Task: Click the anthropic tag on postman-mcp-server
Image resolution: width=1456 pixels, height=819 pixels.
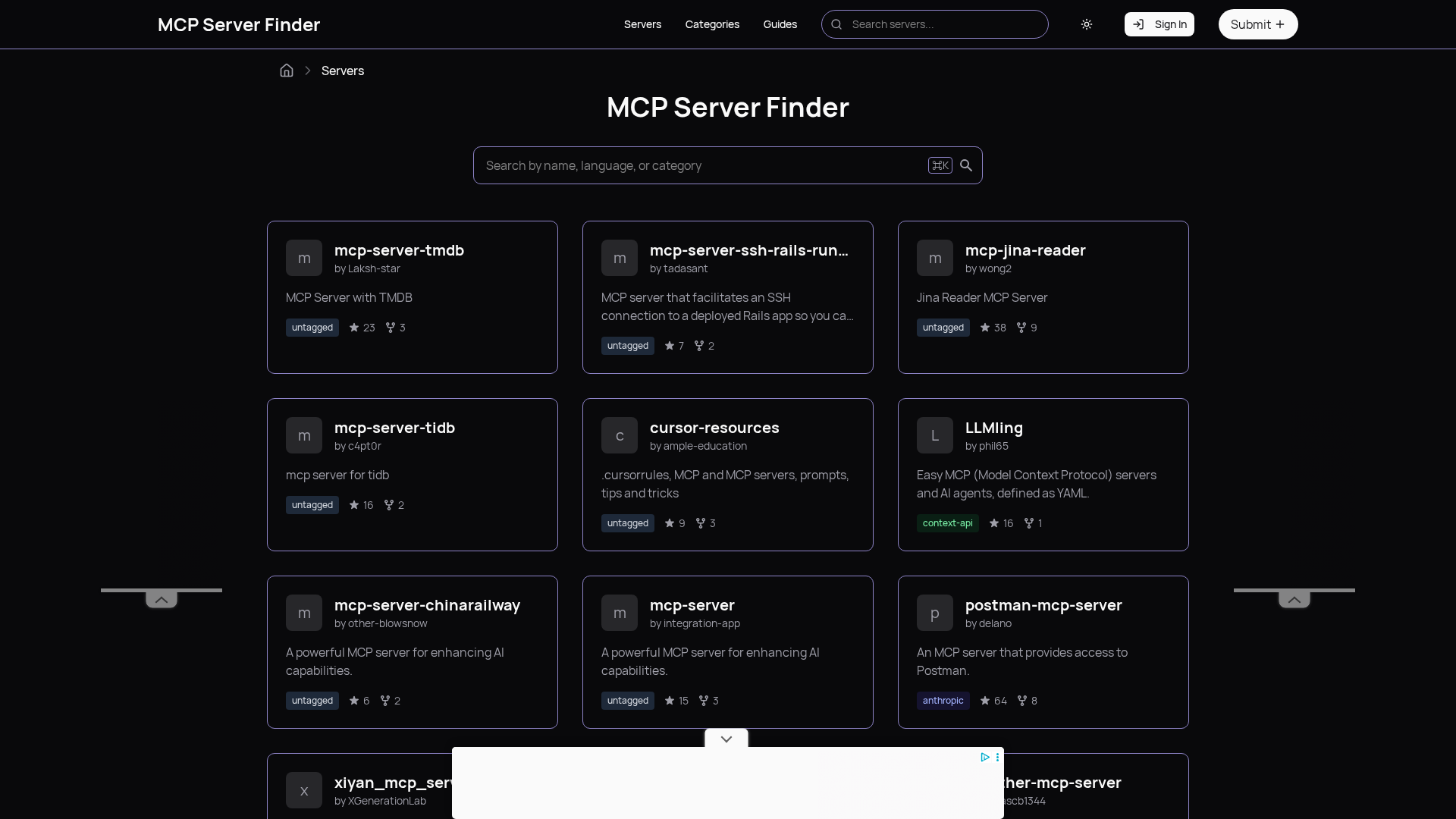Action: click(x=943, y=701)
